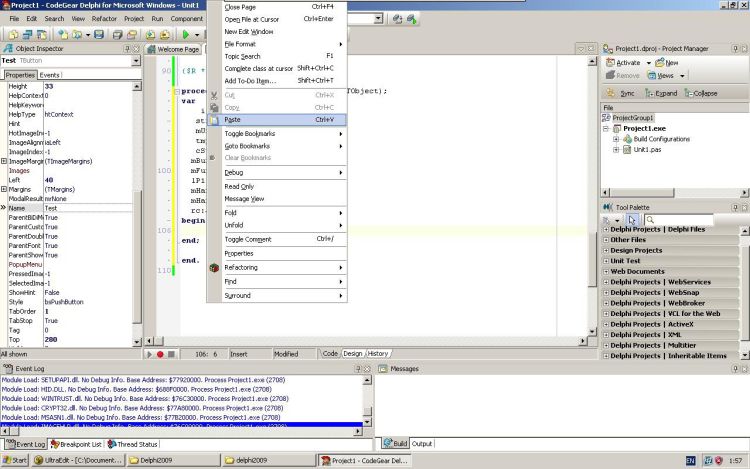Click the second globe icon beside the toolbar combo
750x469 pixels.
pyautogui.click(x=412, y=19)
